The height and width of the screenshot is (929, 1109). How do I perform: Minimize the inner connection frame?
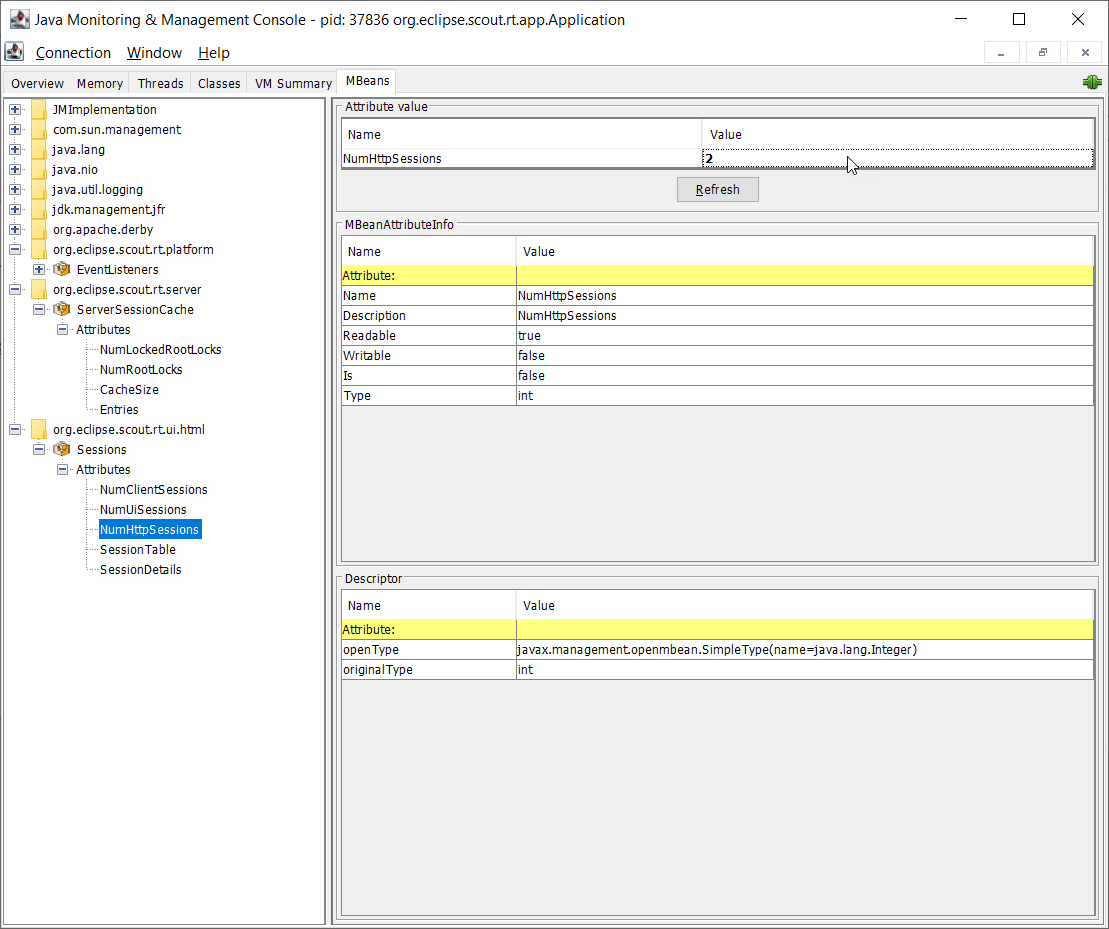(1001, 52)
